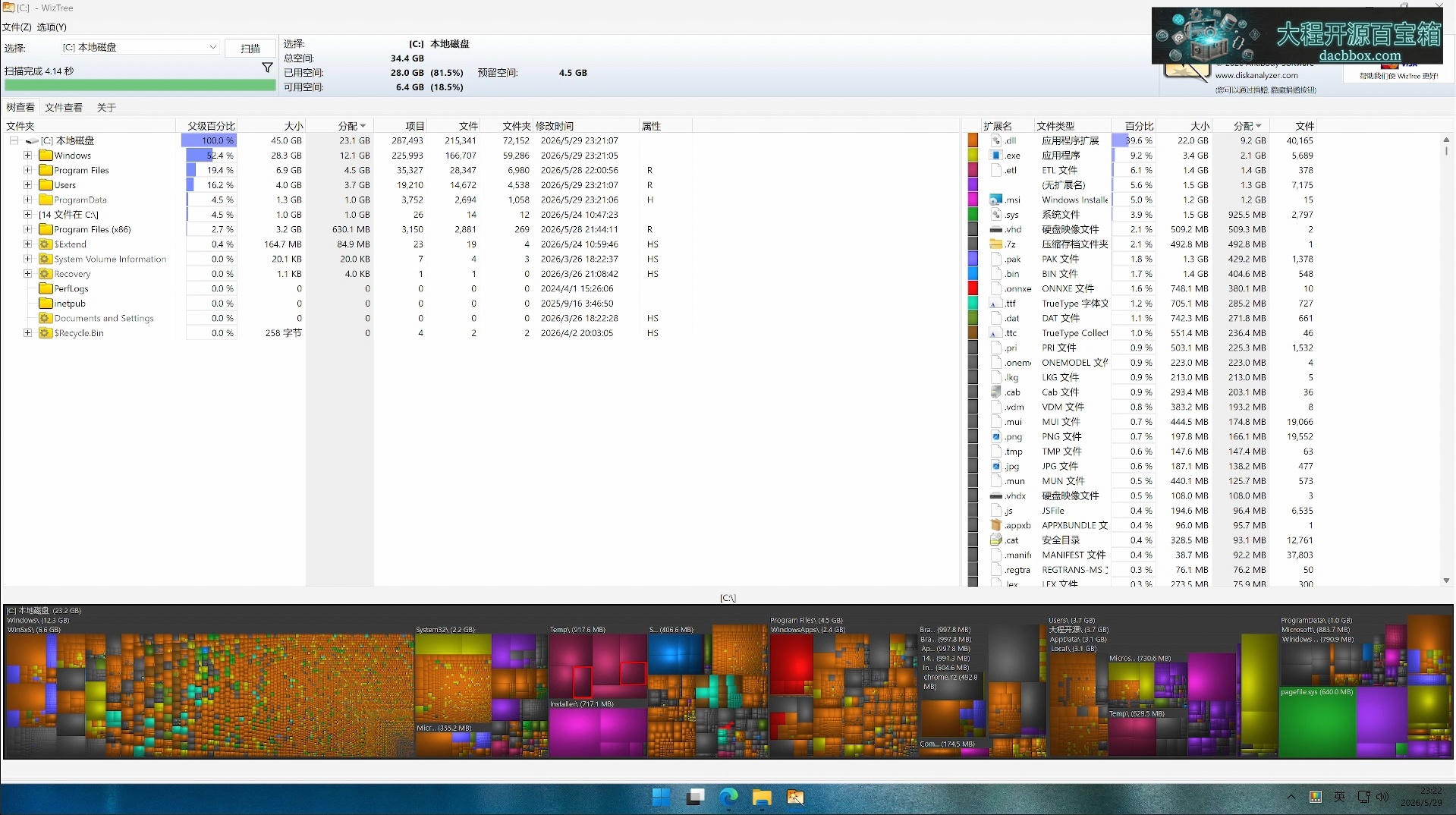Viewport: 1456px width, 815px height.
Task: Click the .msi installer file type icon
Action: [x=996, y=200]
